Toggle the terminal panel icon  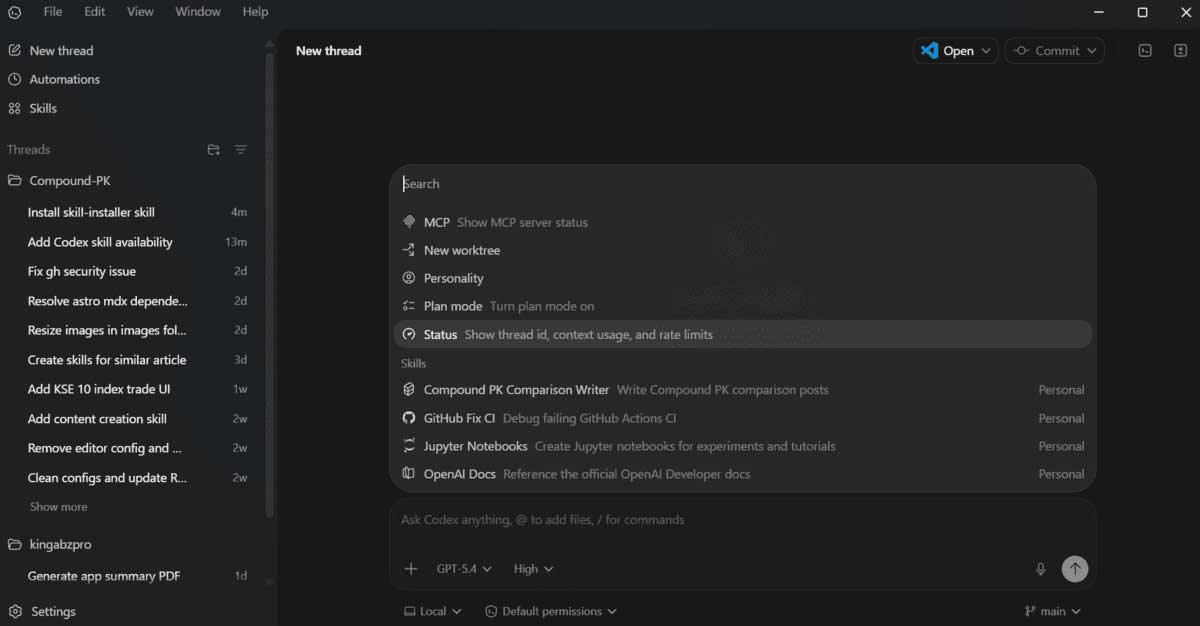pyautogui.click(x=1146, y=51)
